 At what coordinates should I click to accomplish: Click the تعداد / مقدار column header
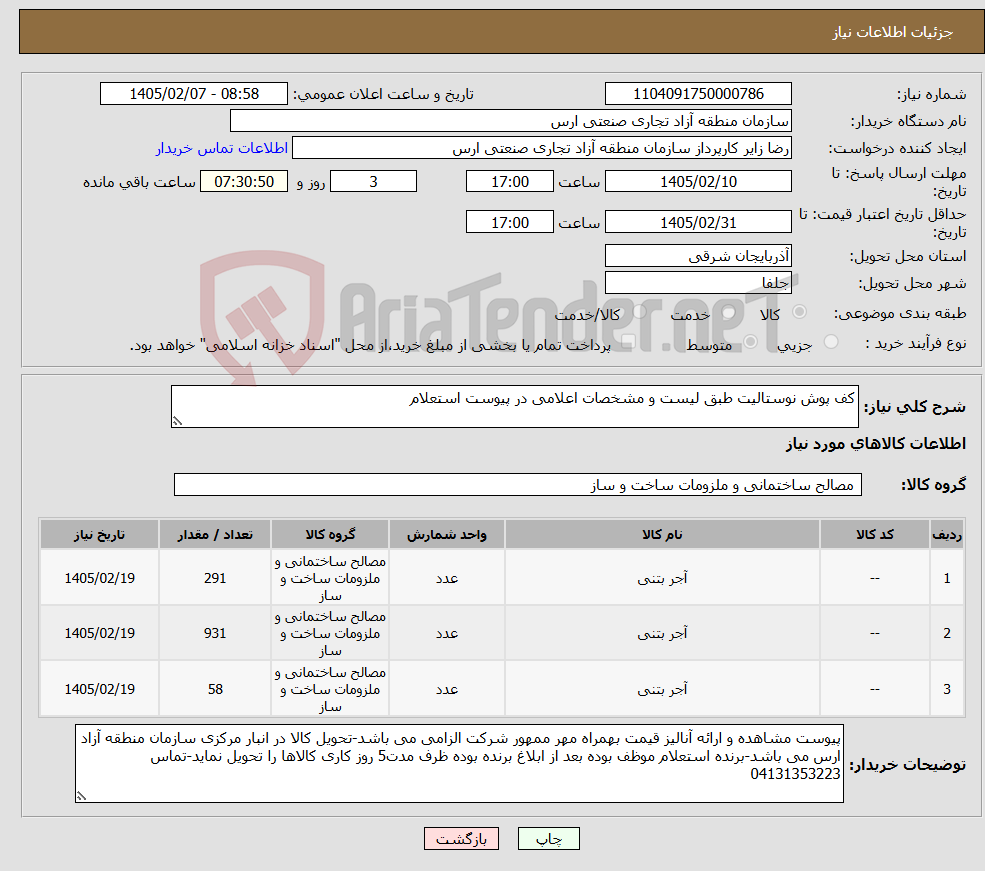click(215, 534)
